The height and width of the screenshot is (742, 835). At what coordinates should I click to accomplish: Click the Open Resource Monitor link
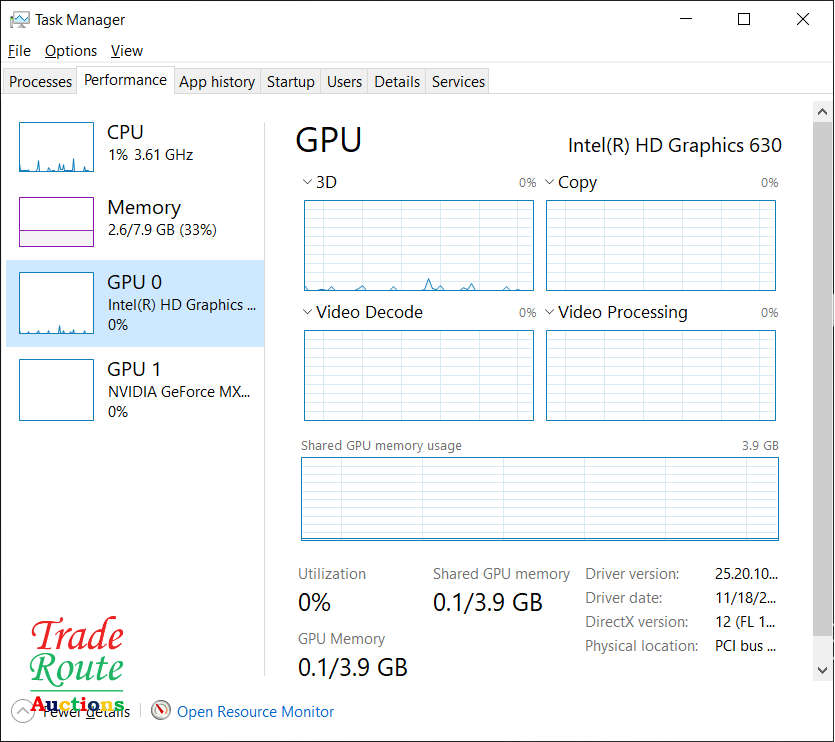pyautogui.click(x=255, y=712)
